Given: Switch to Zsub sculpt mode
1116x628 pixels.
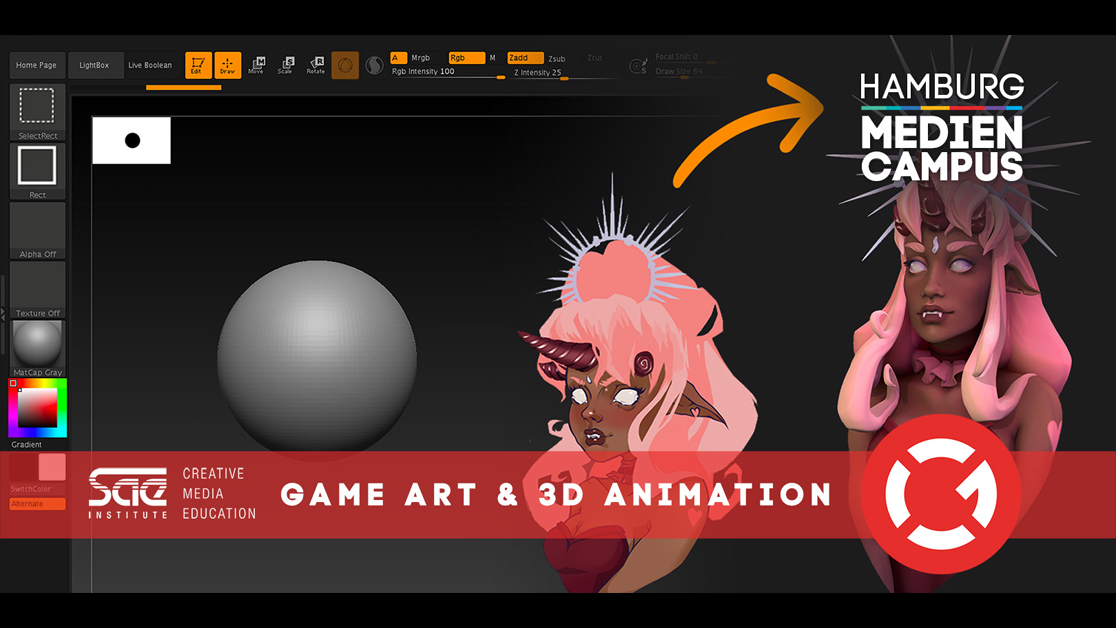Looking at the screenshot, I should (557, 58).
